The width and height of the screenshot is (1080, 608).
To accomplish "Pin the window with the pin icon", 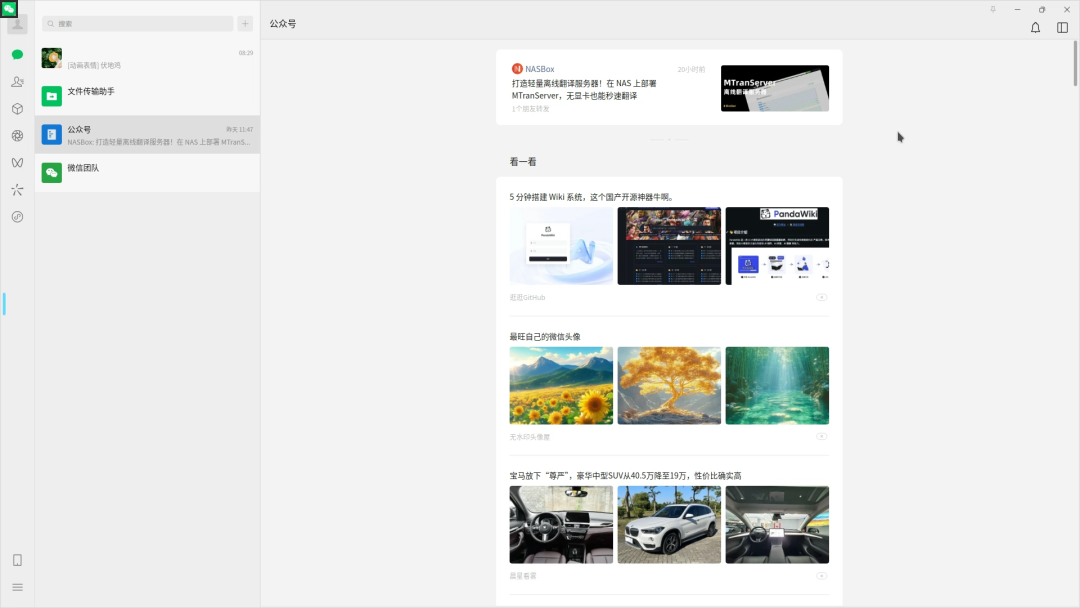I will point(993,10).
